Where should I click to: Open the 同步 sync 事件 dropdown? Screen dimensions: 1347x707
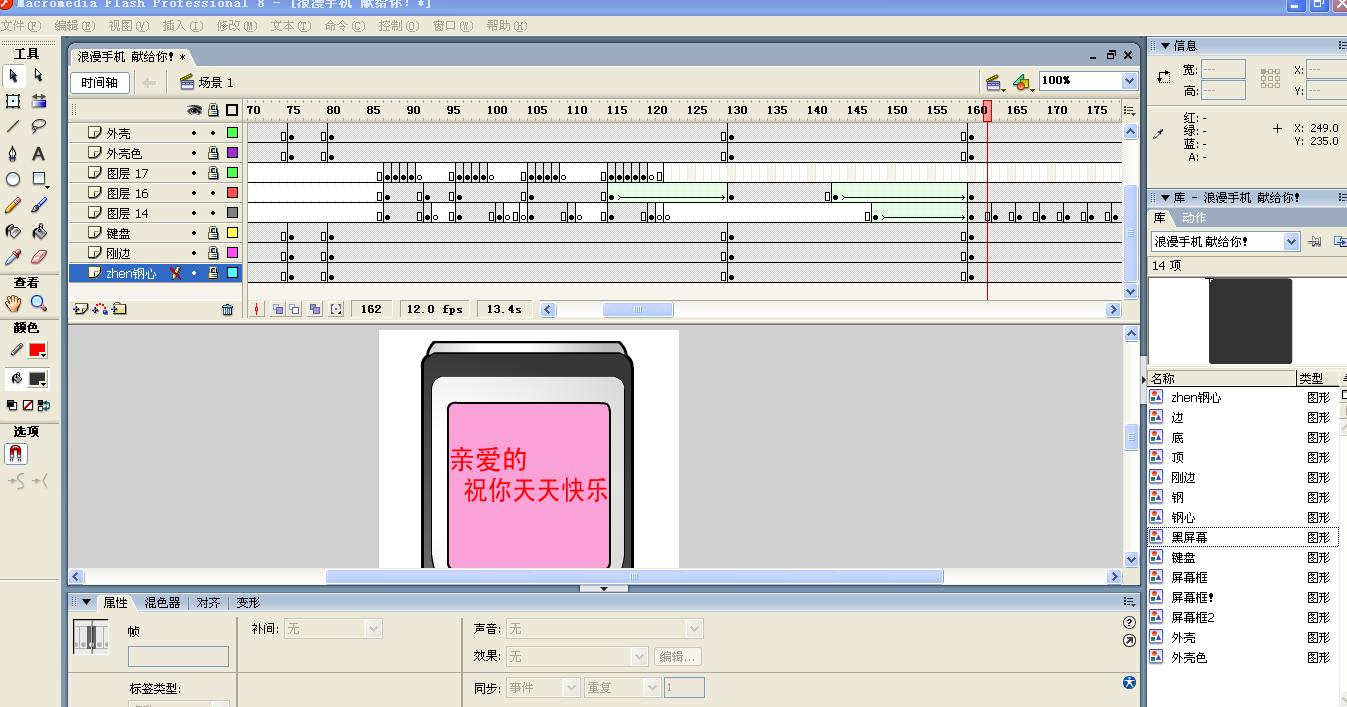point(571,688)
